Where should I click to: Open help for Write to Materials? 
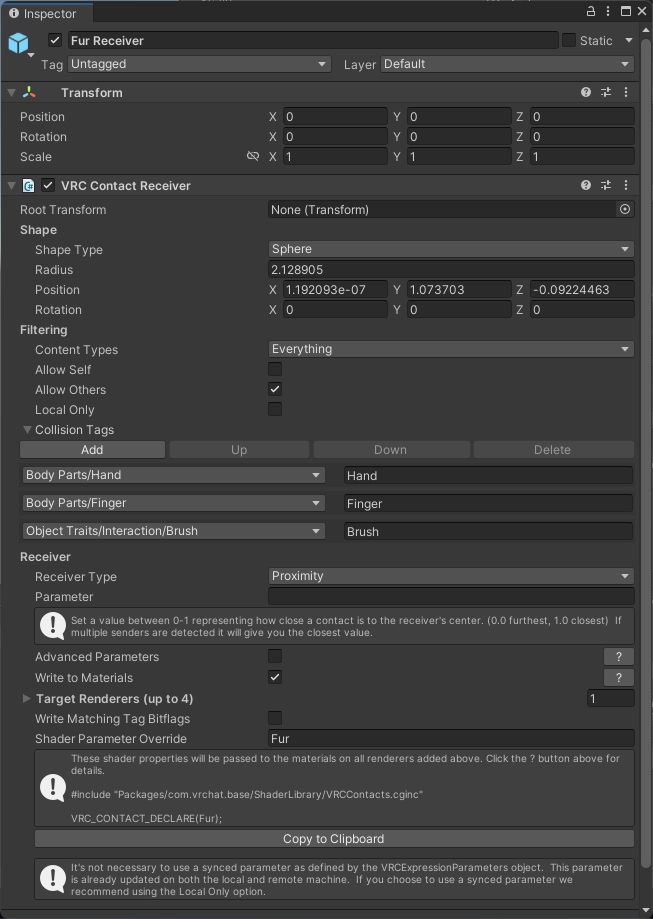click(619, 678)
